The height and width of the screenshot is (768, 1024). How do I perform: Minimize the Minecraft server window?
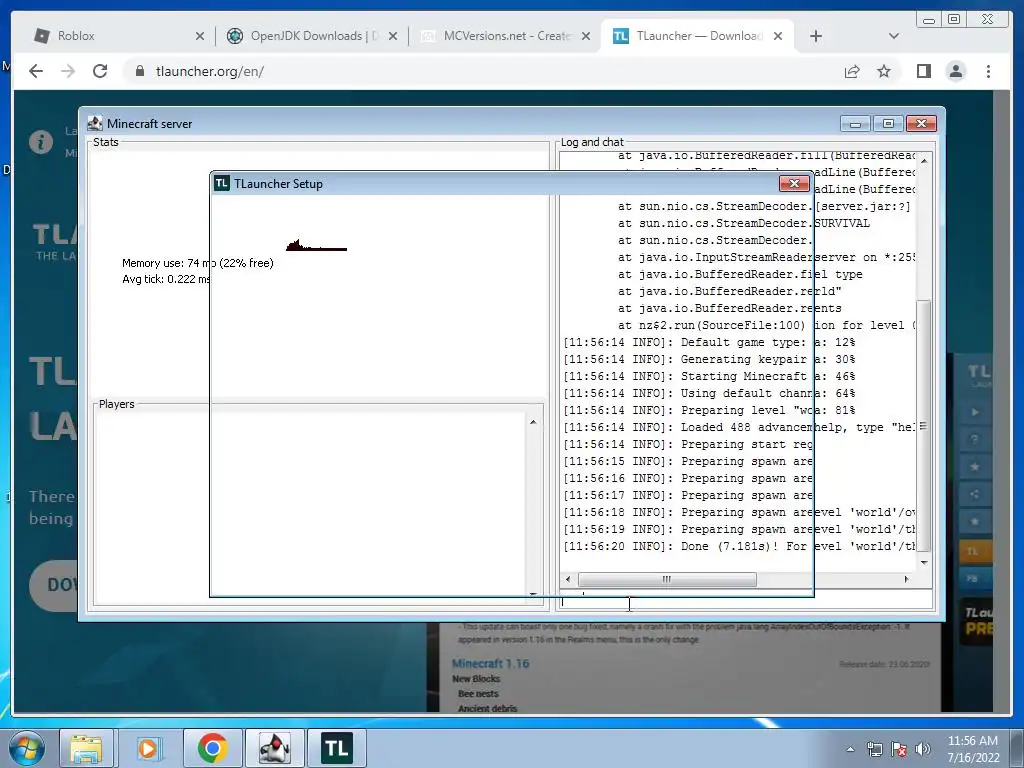click(x=856, y=123)
